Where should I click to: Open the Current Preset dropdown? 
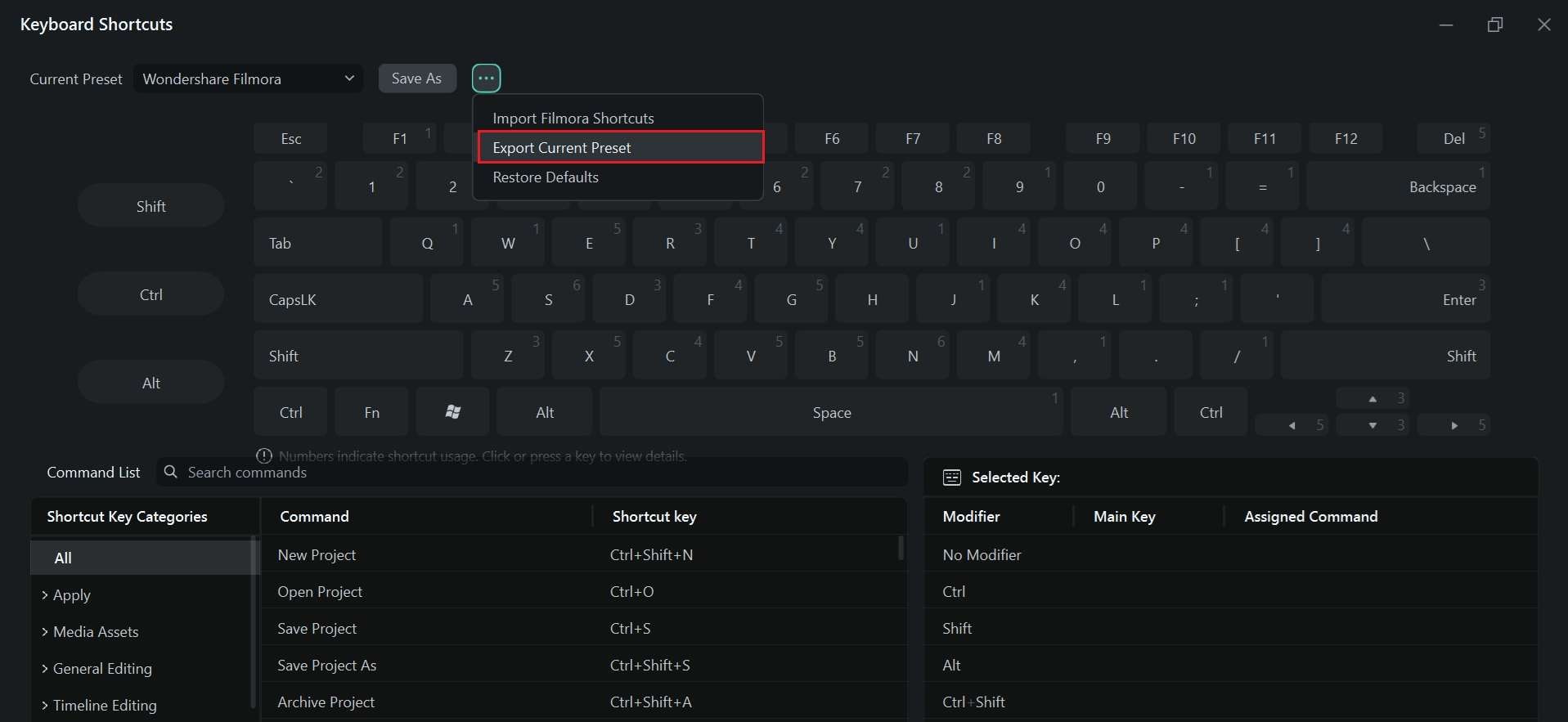point(248,78)
